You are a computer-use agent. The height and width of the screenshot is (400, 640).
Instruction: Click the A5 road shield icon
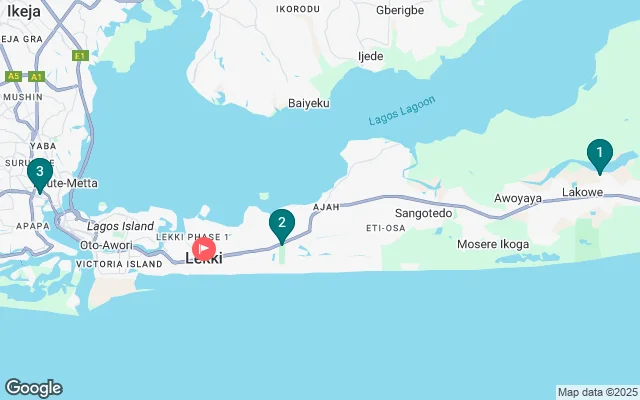point(13,76)
